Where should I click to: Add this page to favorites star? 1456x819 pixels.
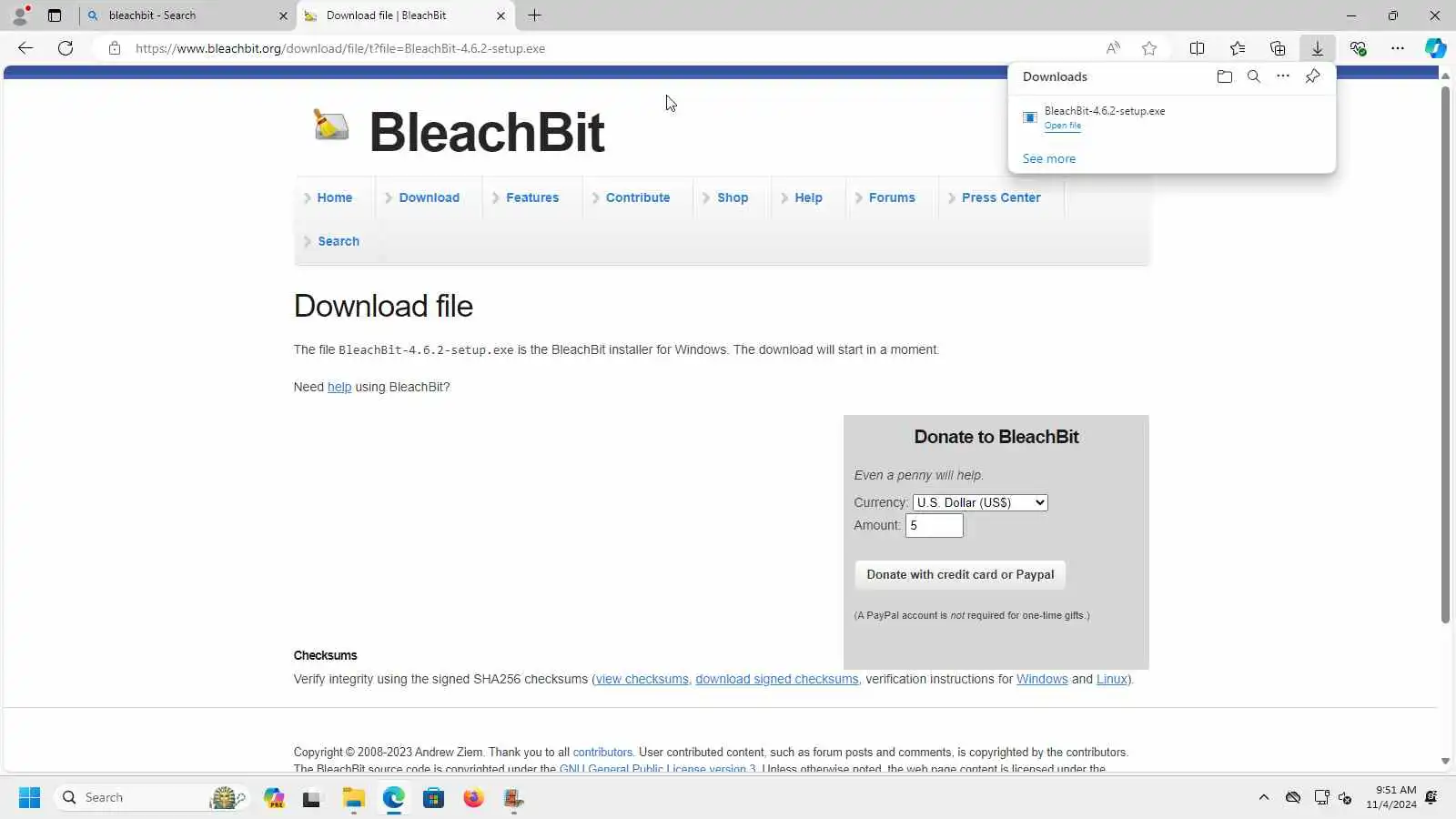click(x=1149, y=48)
